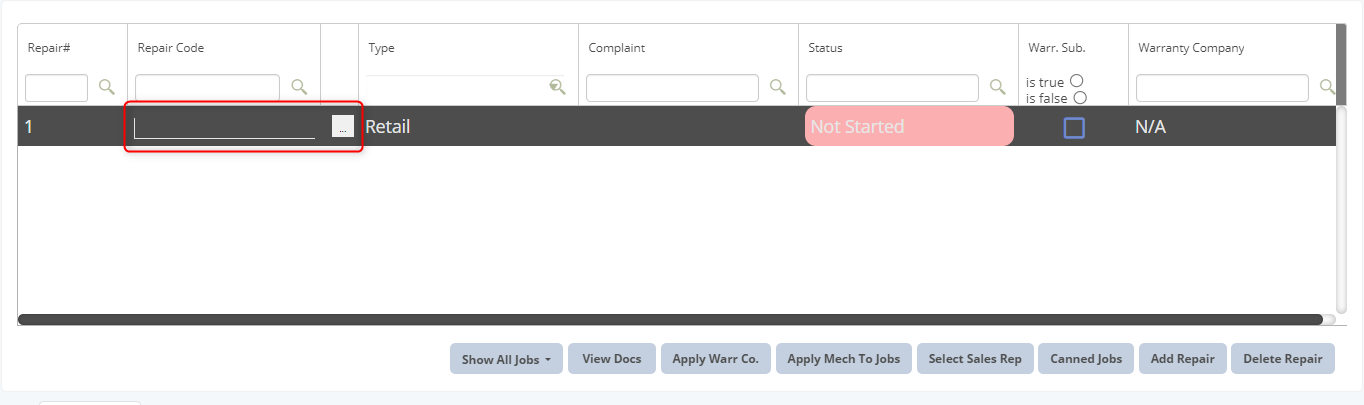Click the Repair Code text input in row 1
The width and height of the screenshot is (1364, 405).
225,127
